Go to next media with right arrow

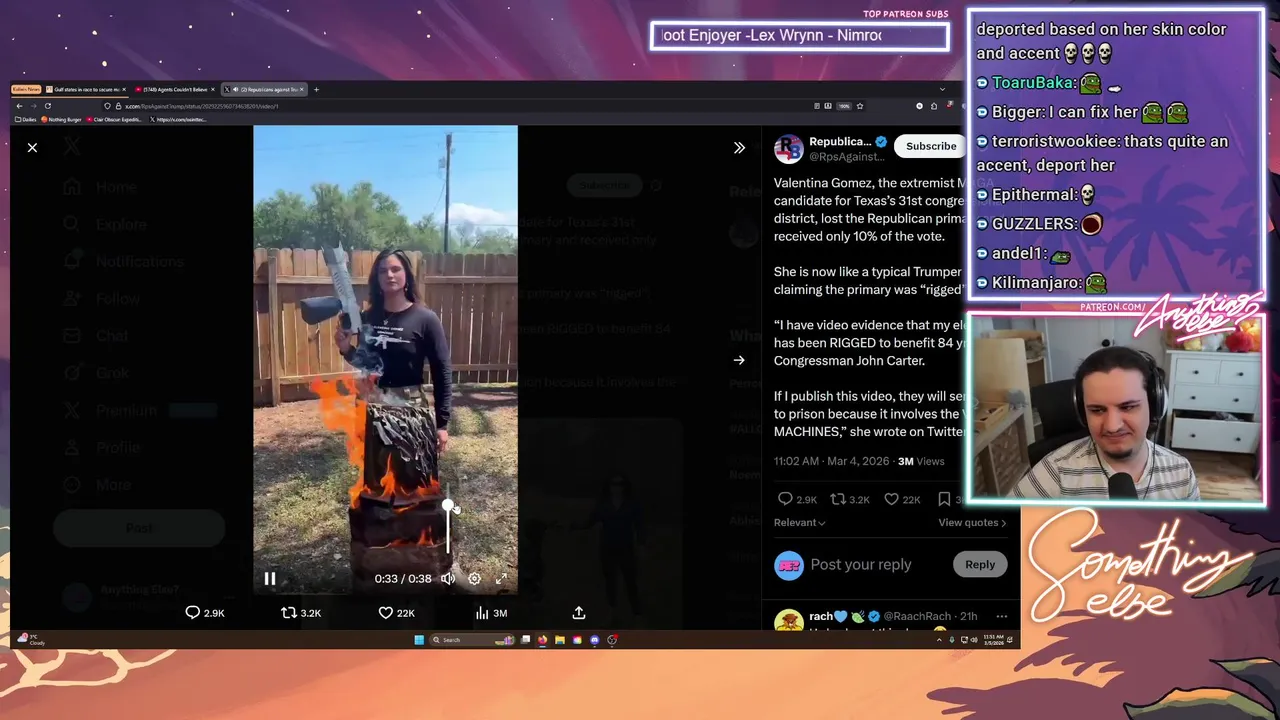(x=739, y=360)
